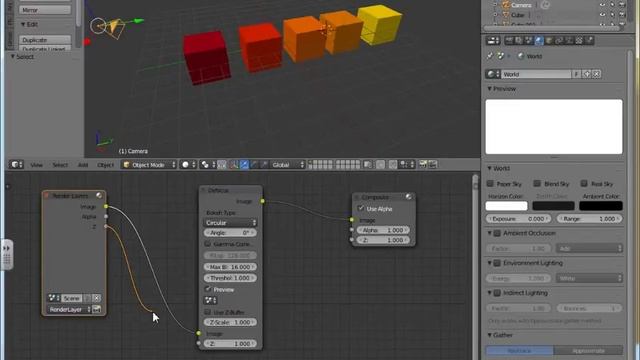Open the Object Mode dropdown
Image resolution: width=640 pixels, height=360 pixels.
pos(149,164)
